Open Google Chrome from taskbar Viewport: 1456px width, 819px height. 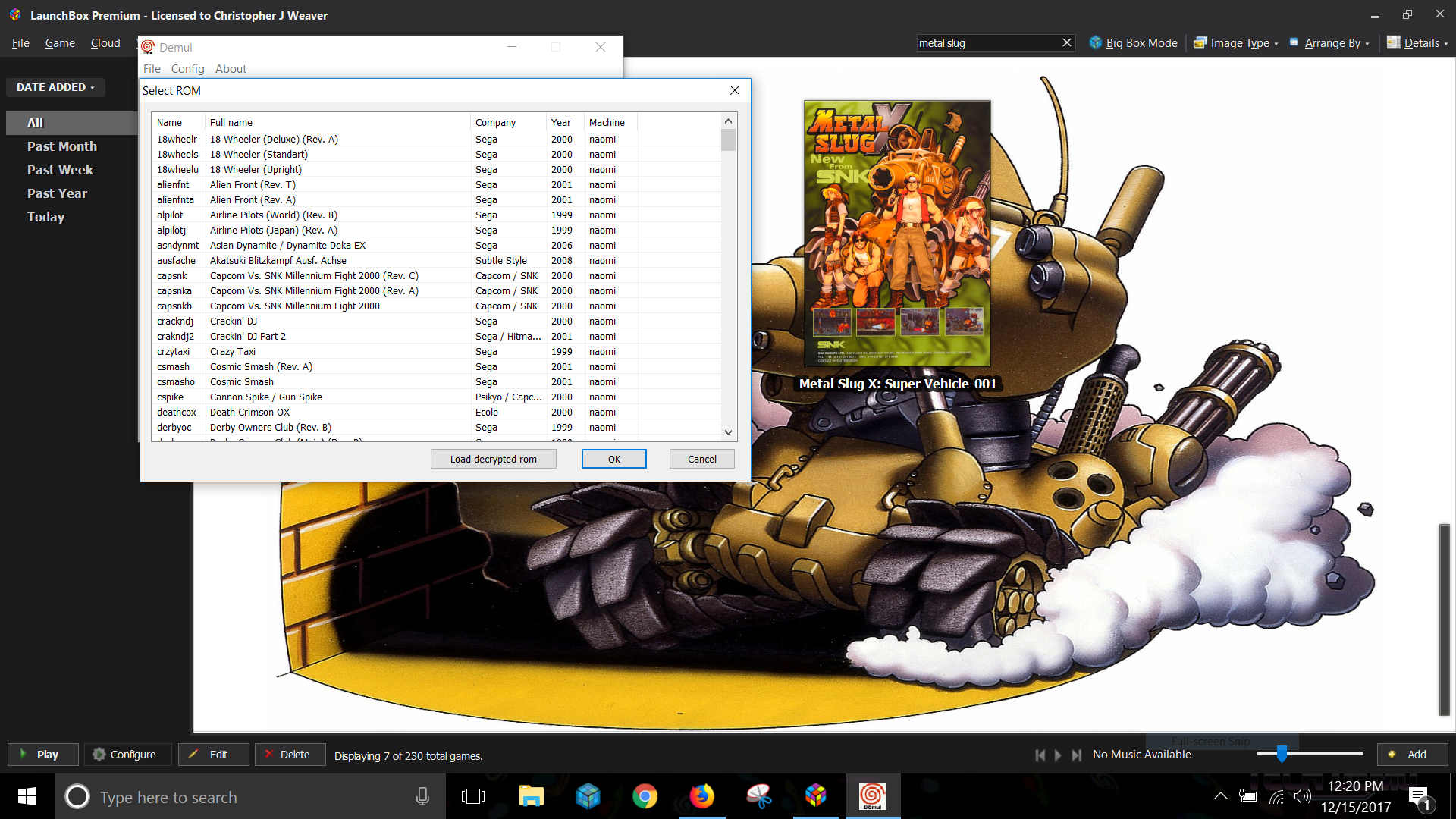pos(645,796)
